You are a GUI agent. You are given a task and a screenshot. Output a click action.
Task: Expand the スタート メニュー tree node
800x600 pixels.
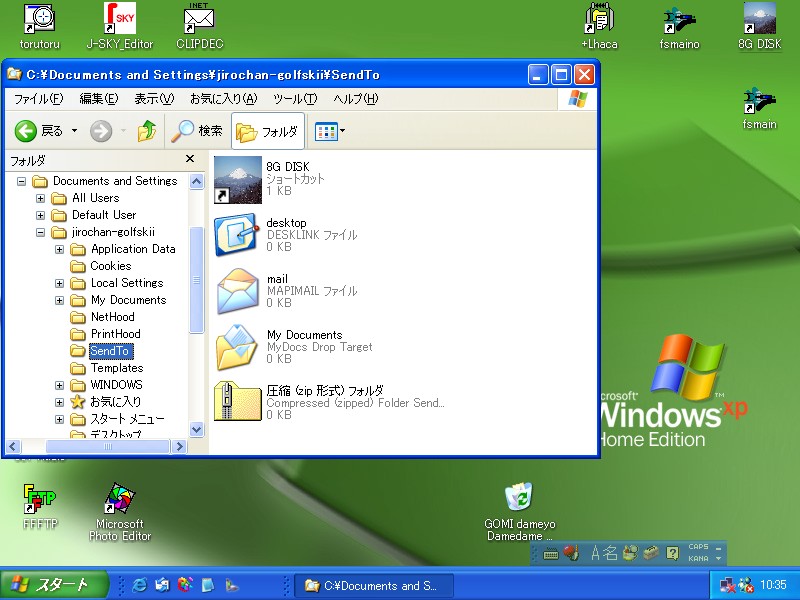(x=60, y=419)
